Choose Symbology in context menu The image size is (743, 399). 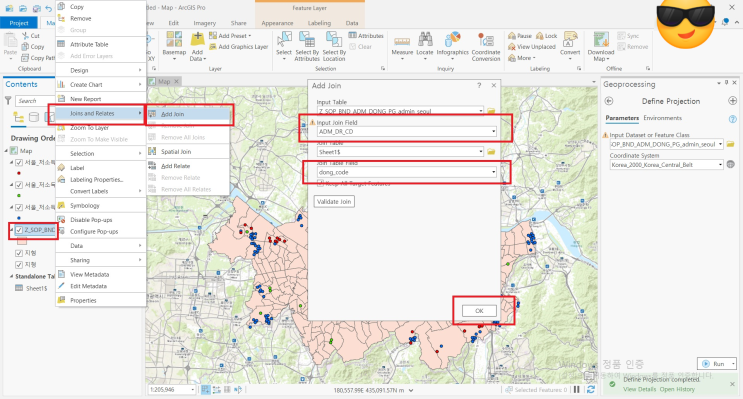tap(100, 206)
